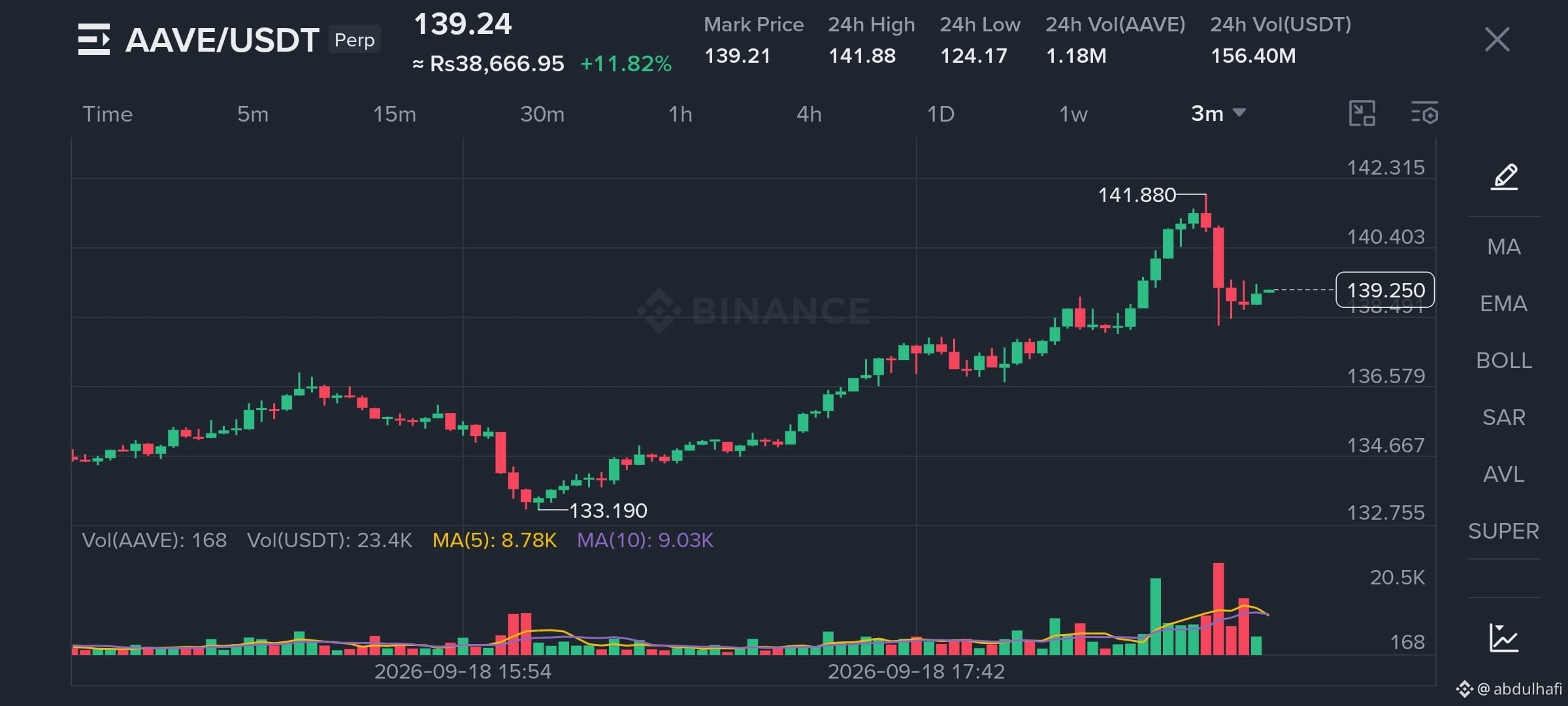
Task: Toggle the SAR indicator
Action: coord(1504,417)
